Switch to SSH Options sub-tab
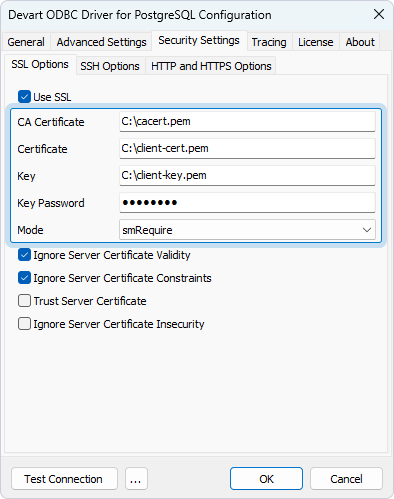This screenshot has width=394, height=499. coord(110,66)
